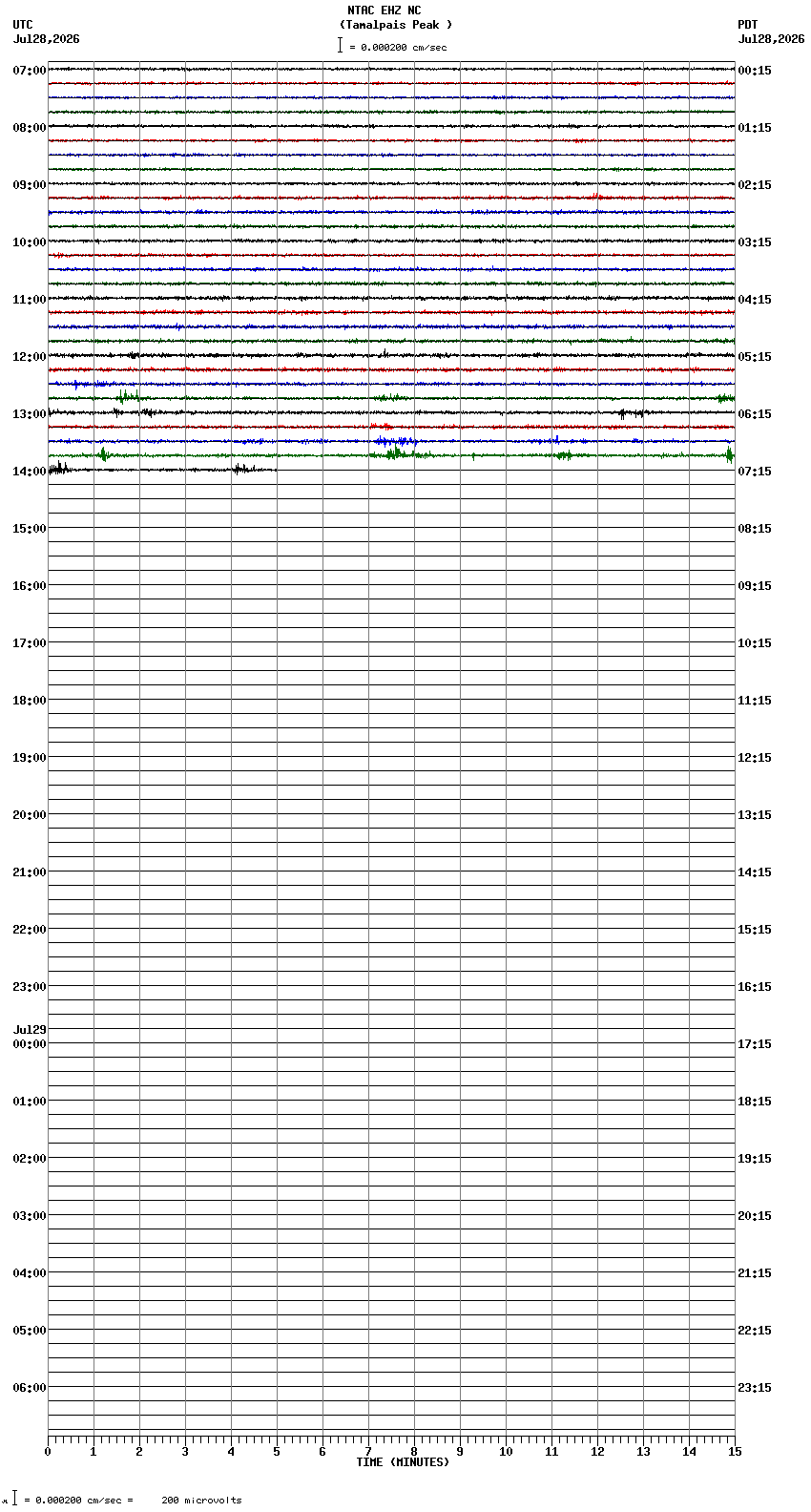
Task: Click the Jul28,2026 date under PDT
Action: tap(771, 39)
